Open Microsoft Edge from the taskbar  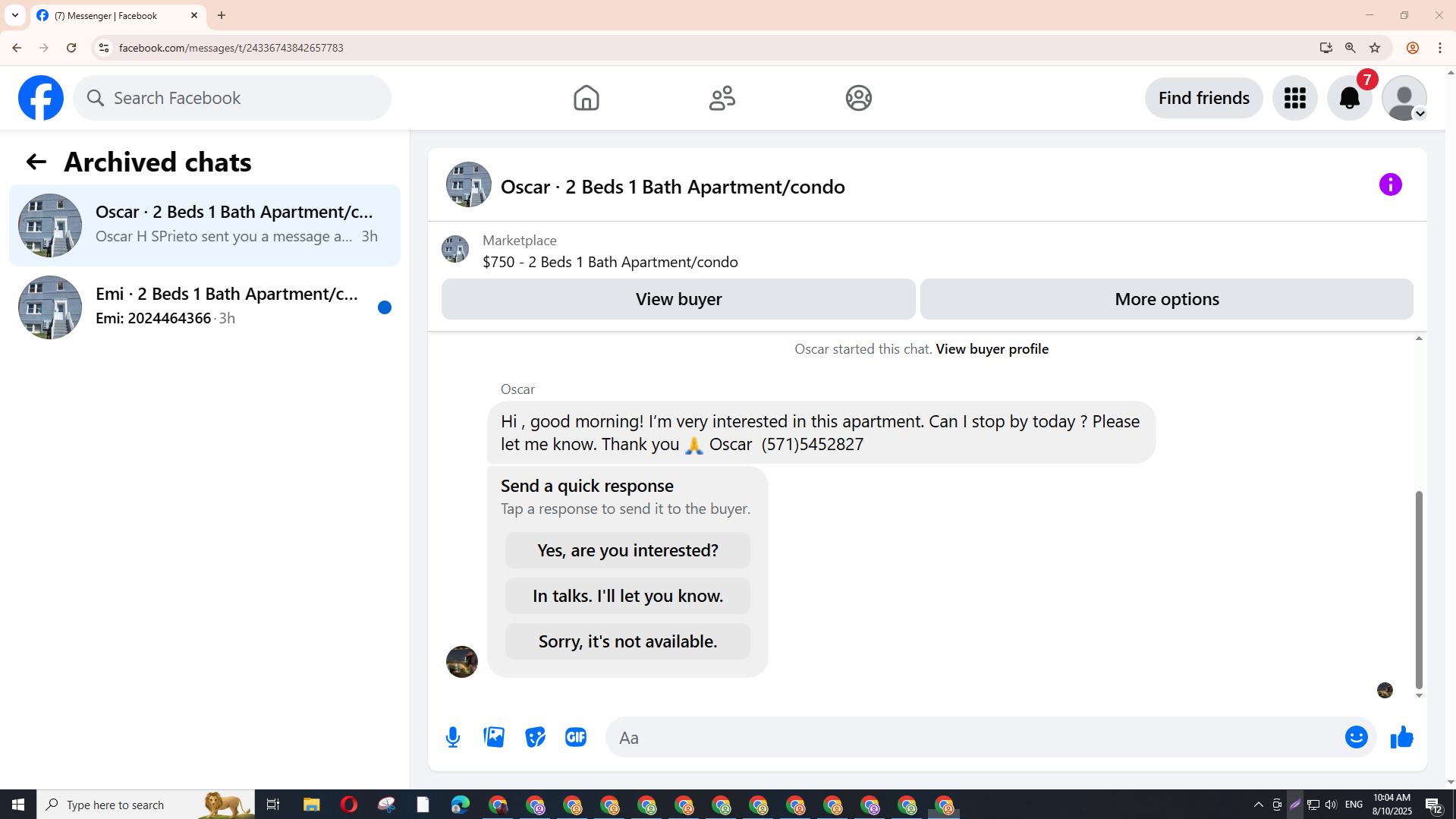[460, 805]
